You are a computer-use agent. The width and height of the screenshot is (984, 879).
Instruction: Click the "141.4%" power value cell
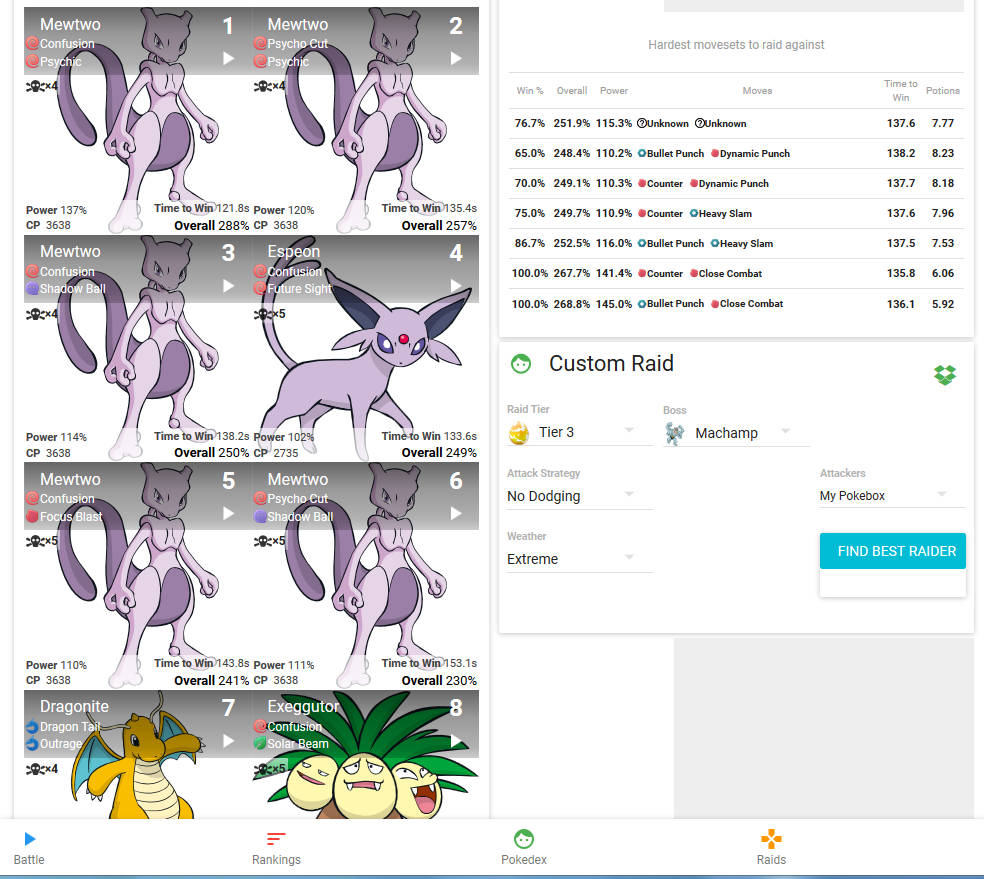(614, 274)
